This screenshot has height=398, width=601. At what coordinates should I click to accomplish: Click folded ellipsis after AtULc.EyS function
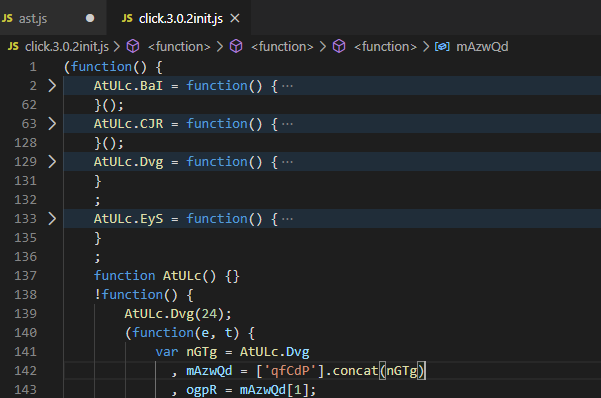click(287, 219)
